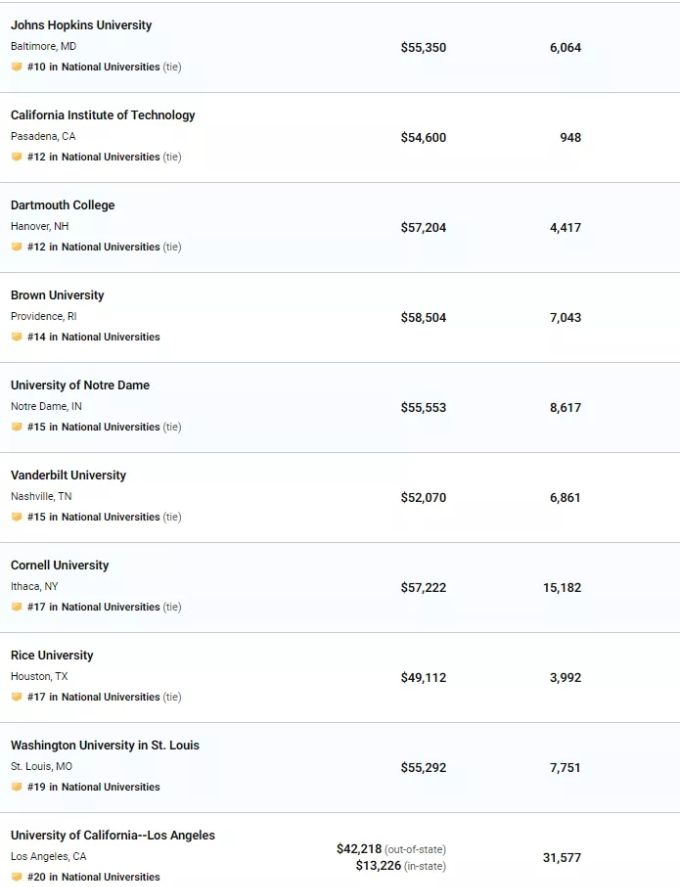Visit University of Notre Dame link
The height and width of the screenshot is (887, 680).
pyautogui.click(x=80, y=385)
